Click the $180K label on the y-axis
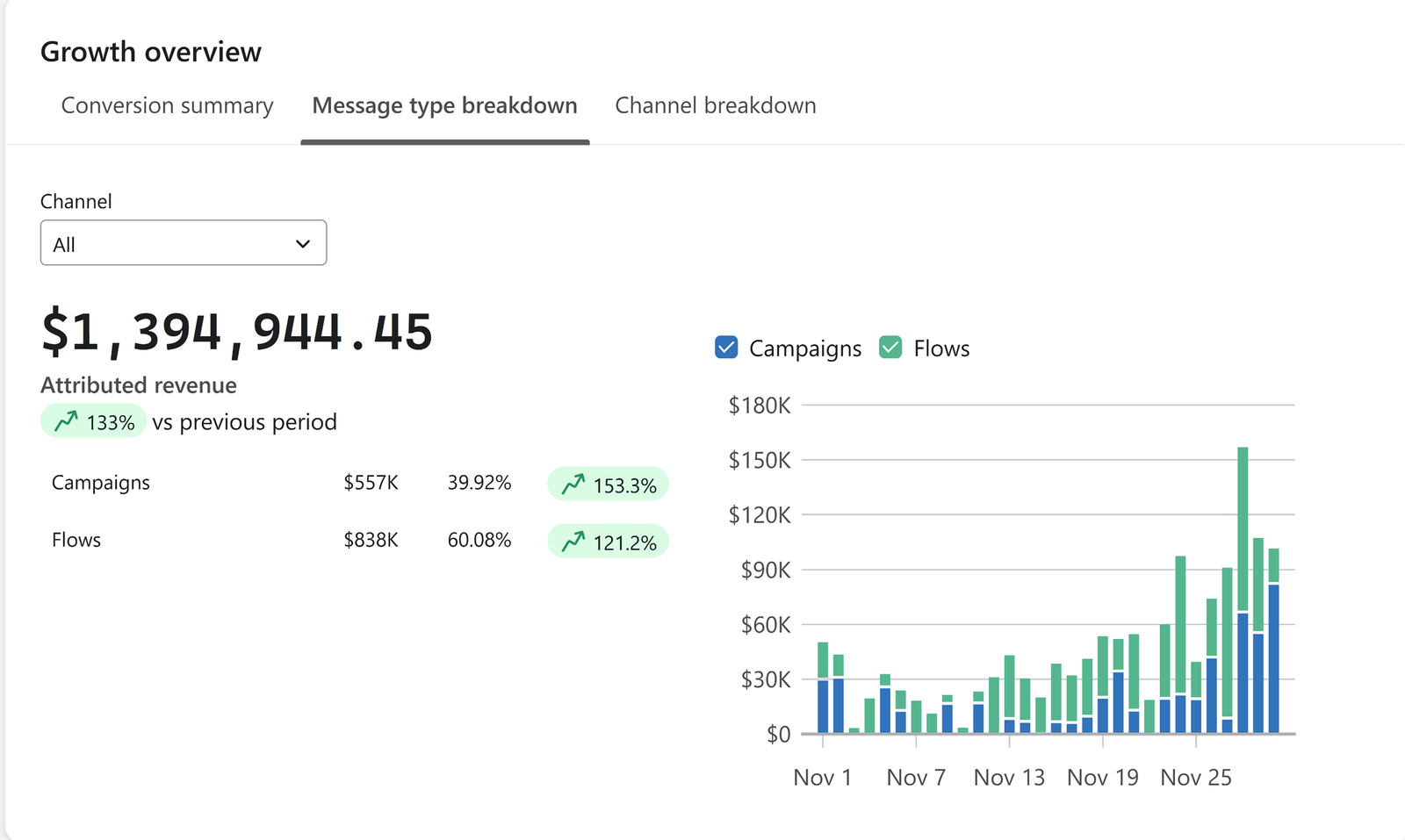The image size is (1405, 840). pyautogui.click(x=759, y=406)
